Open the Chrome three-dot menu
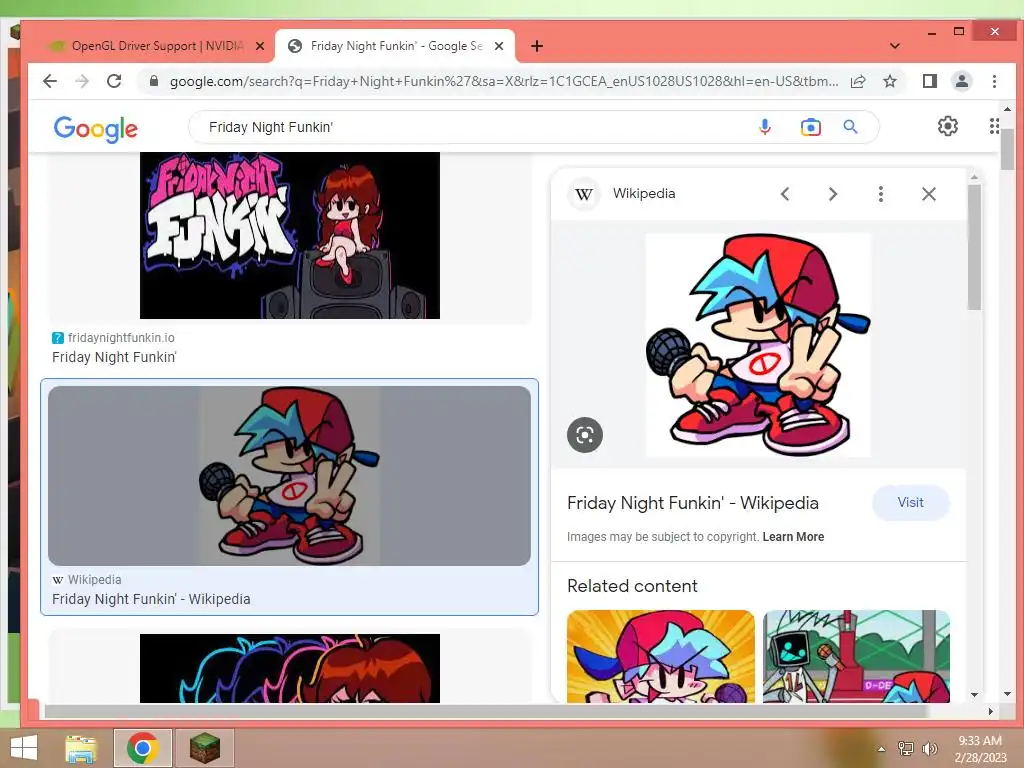 click(994, 81)
